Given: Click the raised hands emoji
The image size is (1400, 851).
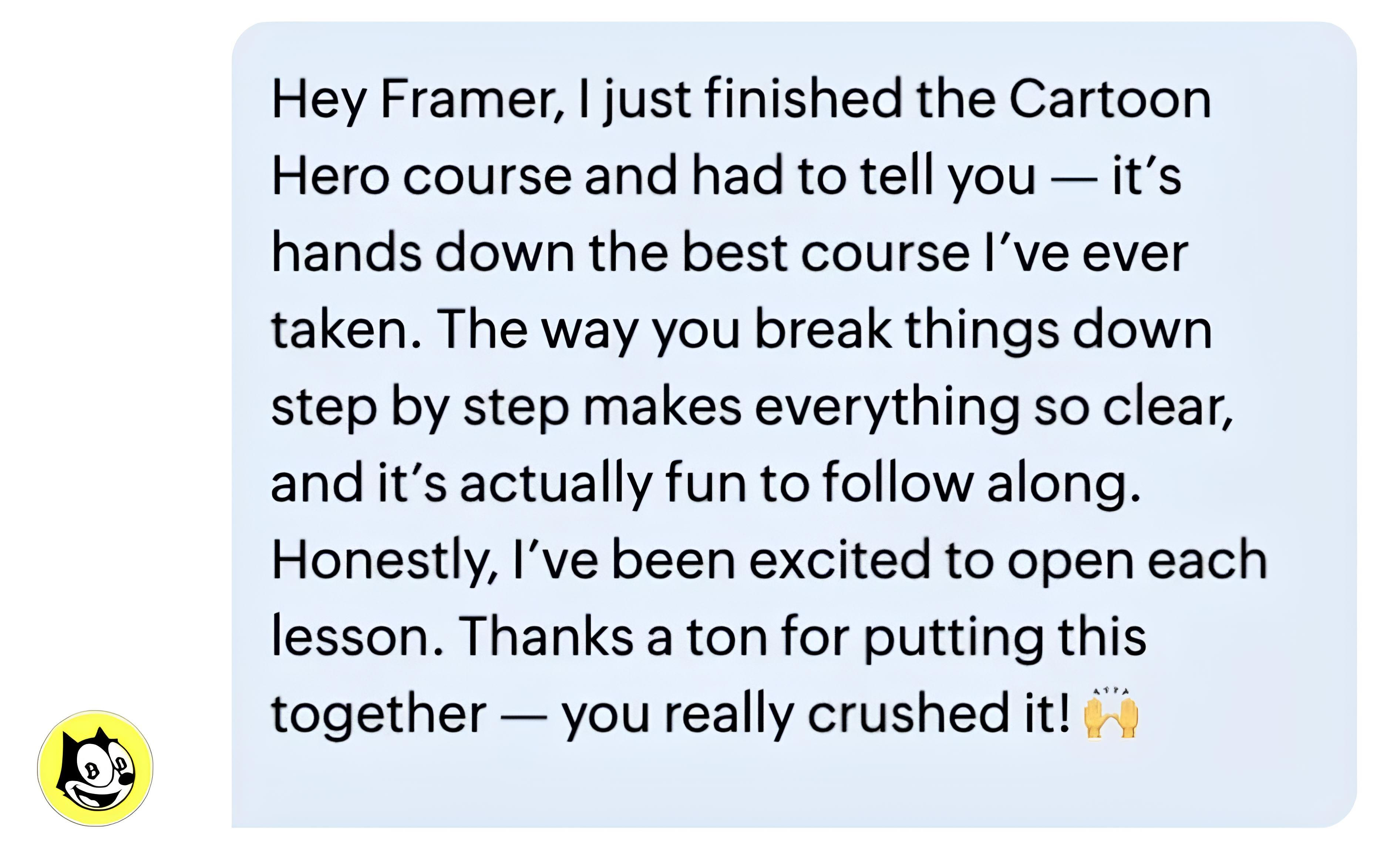Looking at the screenshot, I should (1111, 715).
